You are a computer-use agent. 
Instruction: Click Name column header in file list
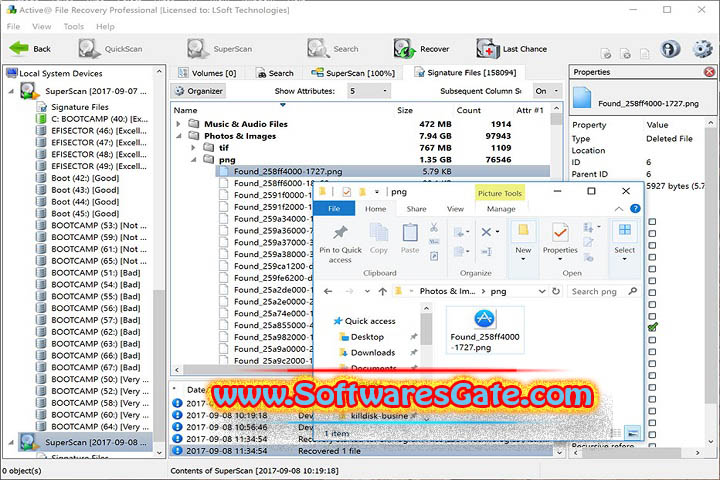(x=186, y=110)
